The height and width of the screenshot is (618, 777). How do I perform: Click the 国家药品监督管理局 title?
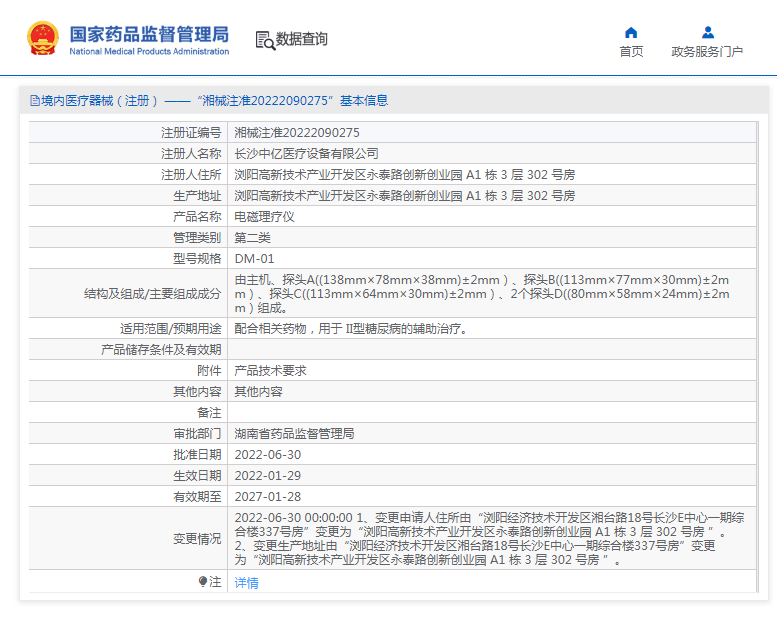coord(149,34)
